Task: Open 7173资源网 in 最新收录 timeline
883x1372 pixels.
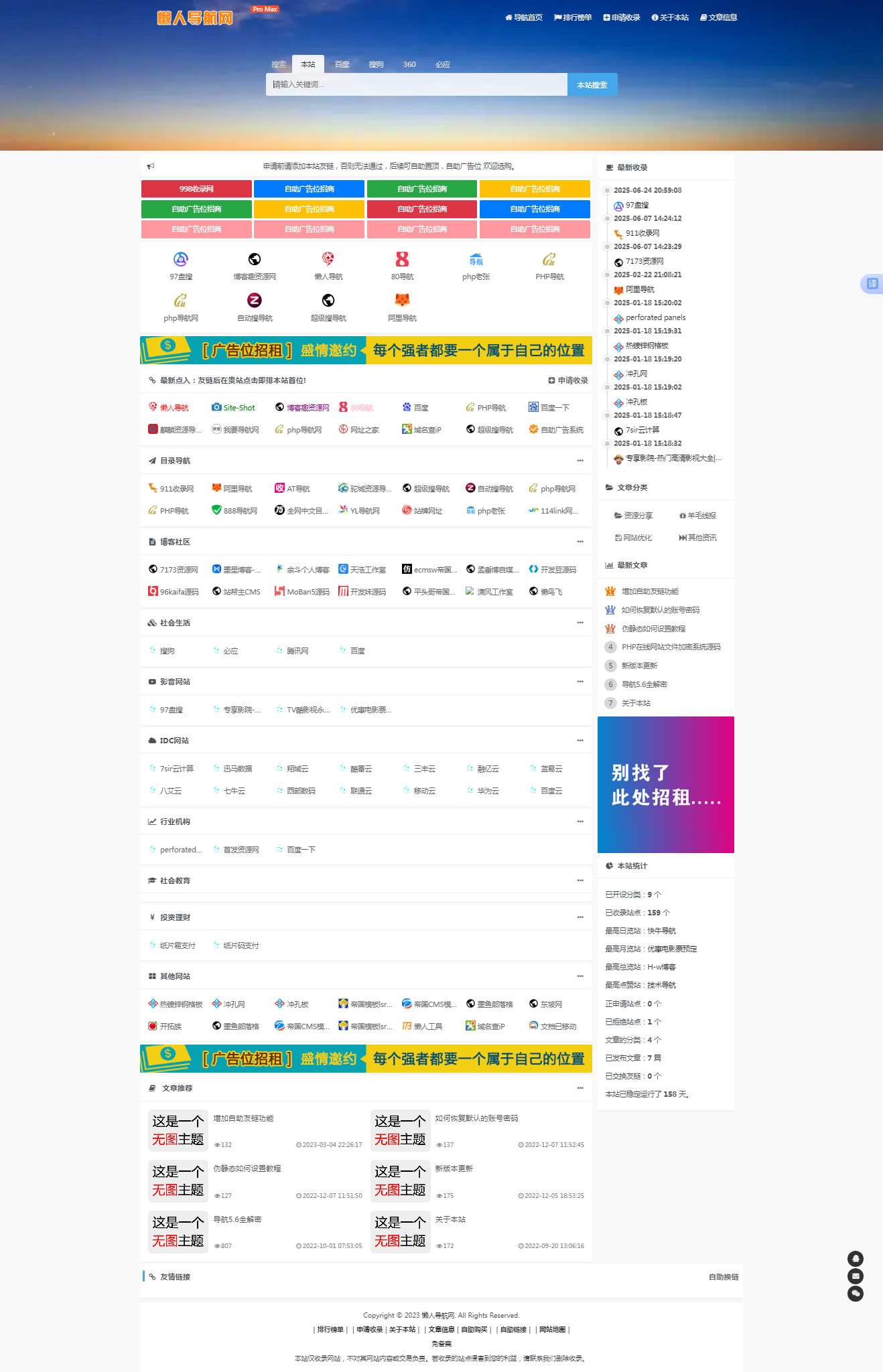Action: pyautogui.click(x=644, y=261)
